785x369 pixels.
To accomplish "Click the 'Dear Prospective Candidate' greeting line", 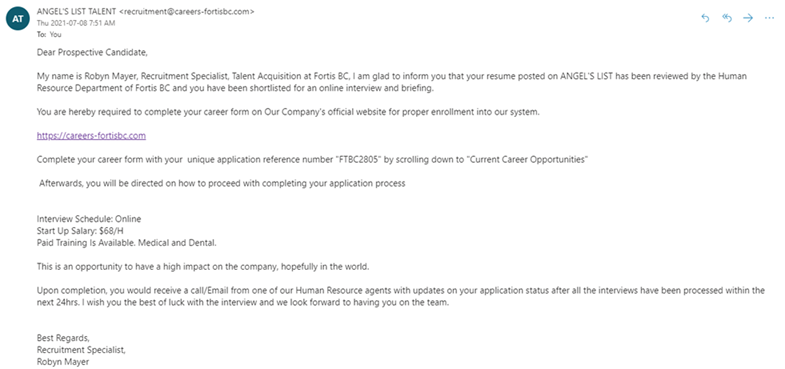I will pos(93,52).
